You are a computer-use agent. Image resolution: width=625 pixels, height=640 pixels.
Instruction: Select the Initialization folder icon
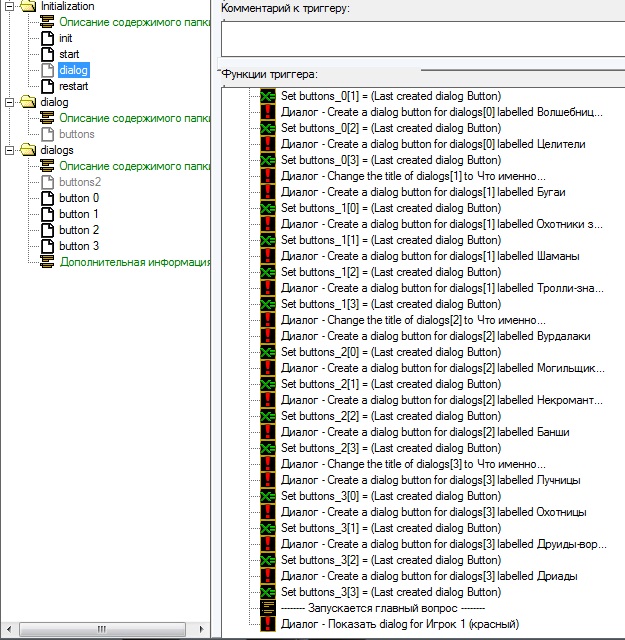pyautogui.click(x=28, y=6)
